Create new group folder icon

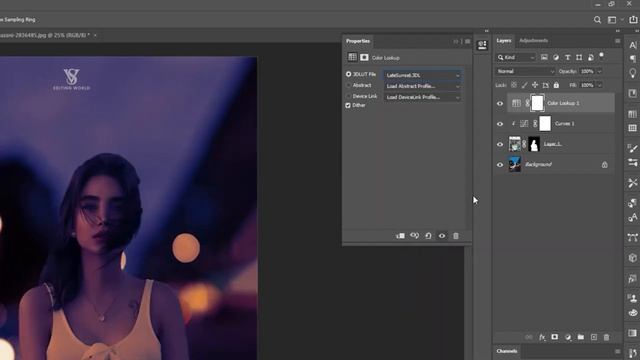(x=581, y=337)
